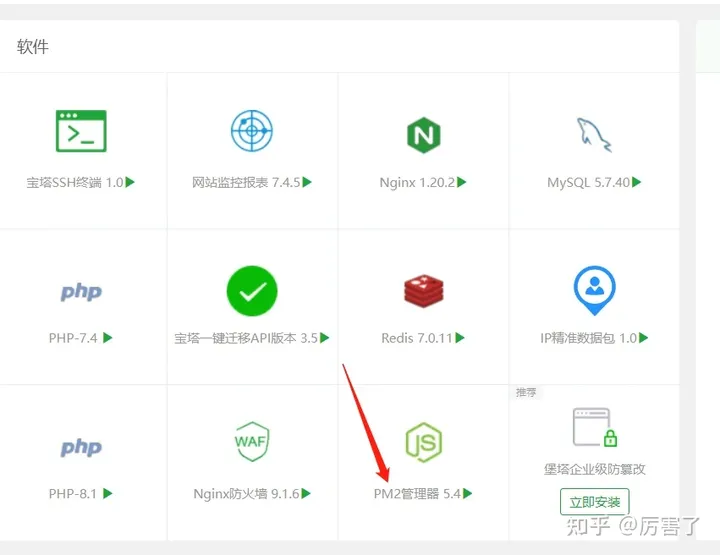Click the play arrow beside PM2管理器 5.4
The width and height of the screenshot is (720, 555).
(467, 493)
